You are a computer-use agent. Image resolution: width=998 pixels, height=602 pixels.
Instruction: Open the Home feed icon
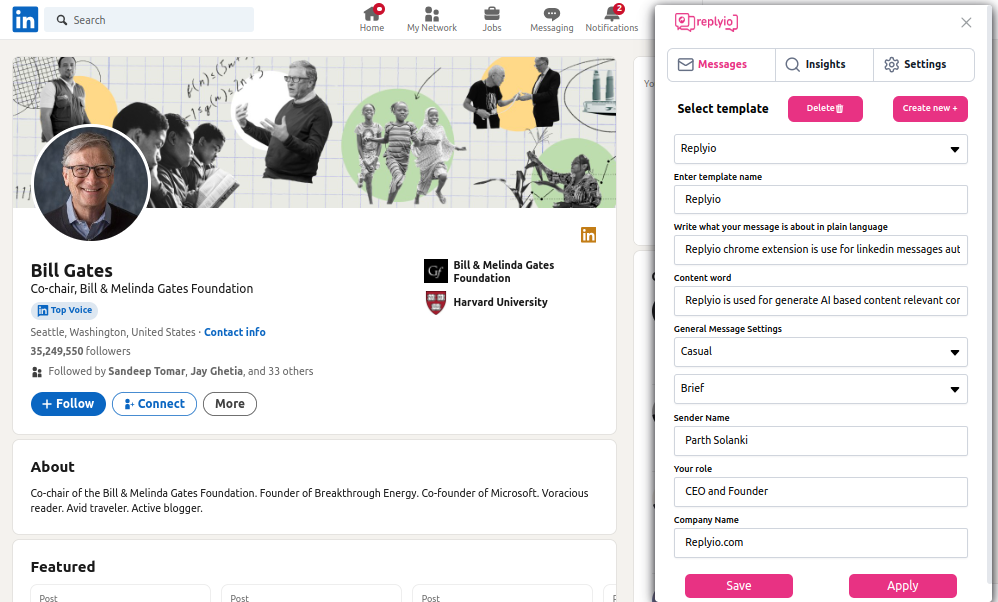click(x=372, y=14)
